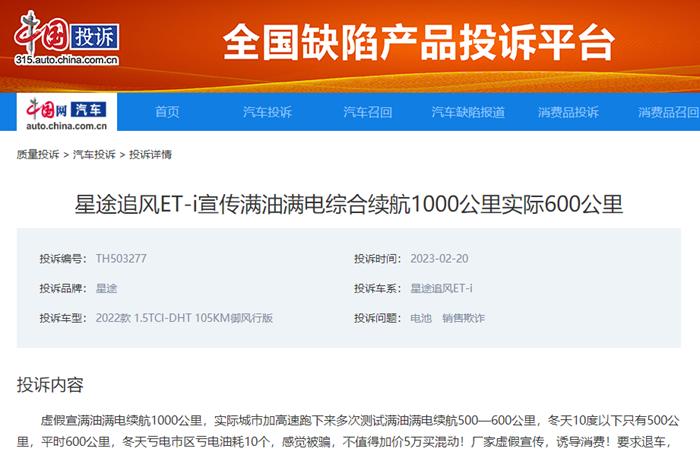
Task: Click the 投诉编号 label
Action: click(x=63, y=259)
